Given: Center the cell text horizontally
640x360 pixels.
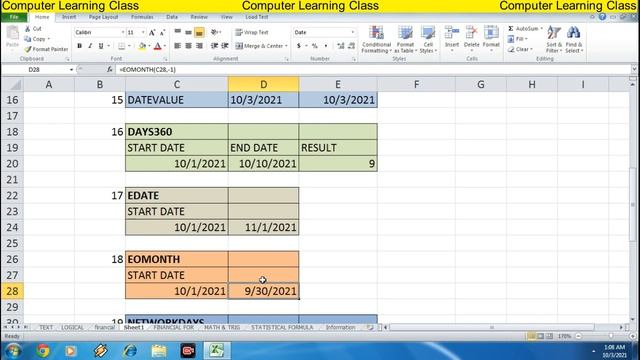Looking at the screenshot, I should pos(188,46).
